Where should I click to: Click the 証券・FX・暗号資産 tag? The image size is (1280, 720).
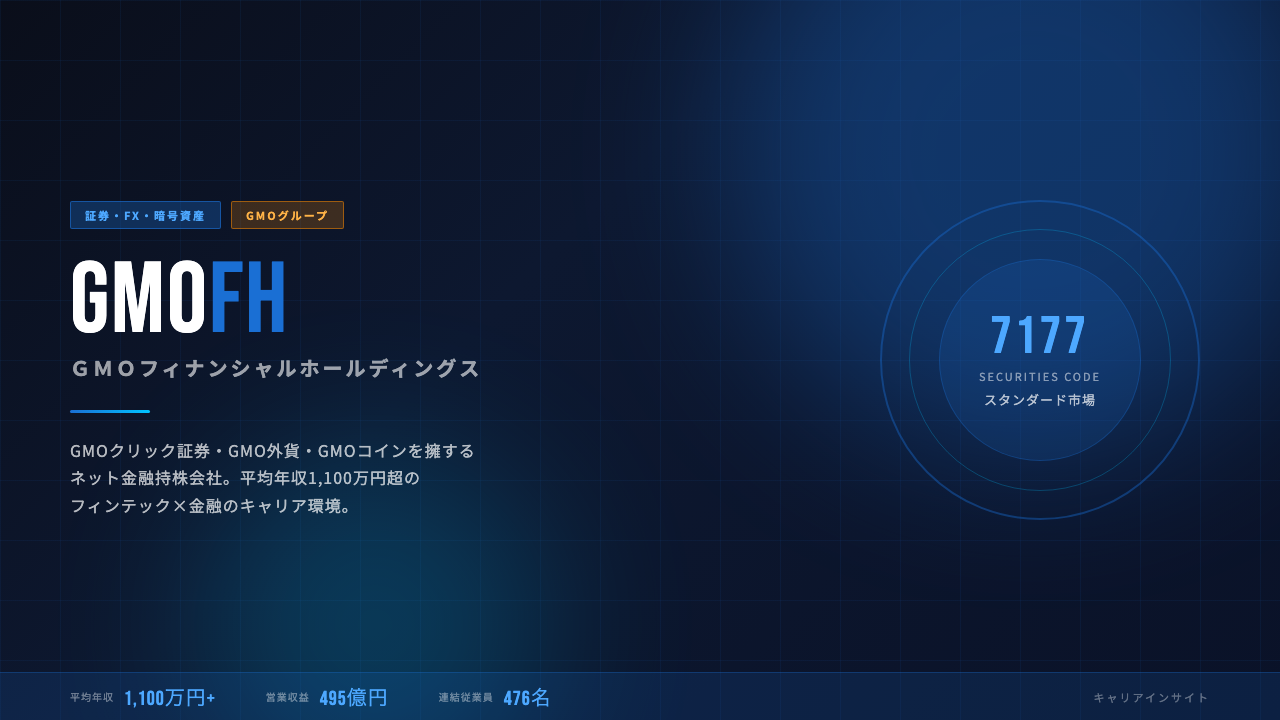(x=145, y=215)
